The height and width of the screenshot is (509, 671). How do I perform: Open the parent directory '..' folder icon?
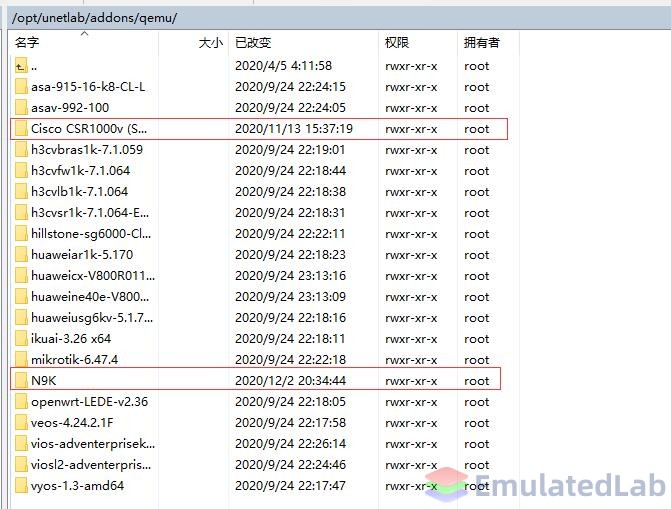pos(21,66)
